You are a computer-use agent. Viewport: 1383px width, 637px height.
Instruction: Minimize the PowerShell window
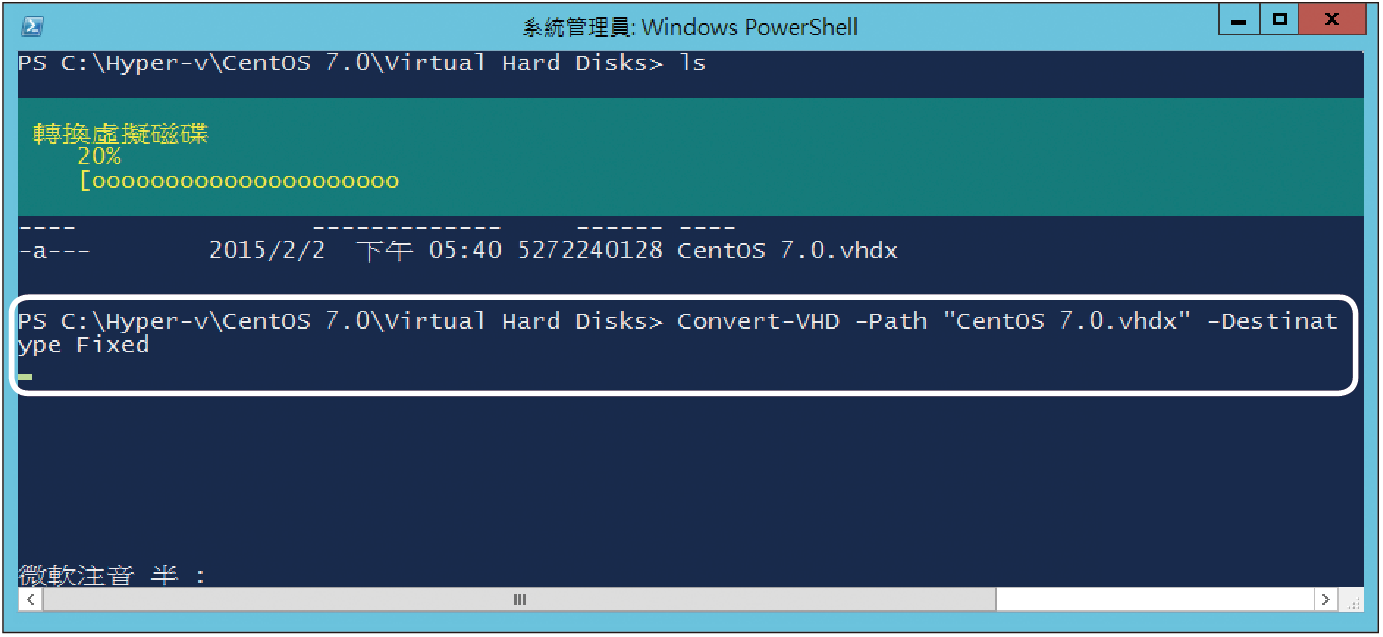1238,20
